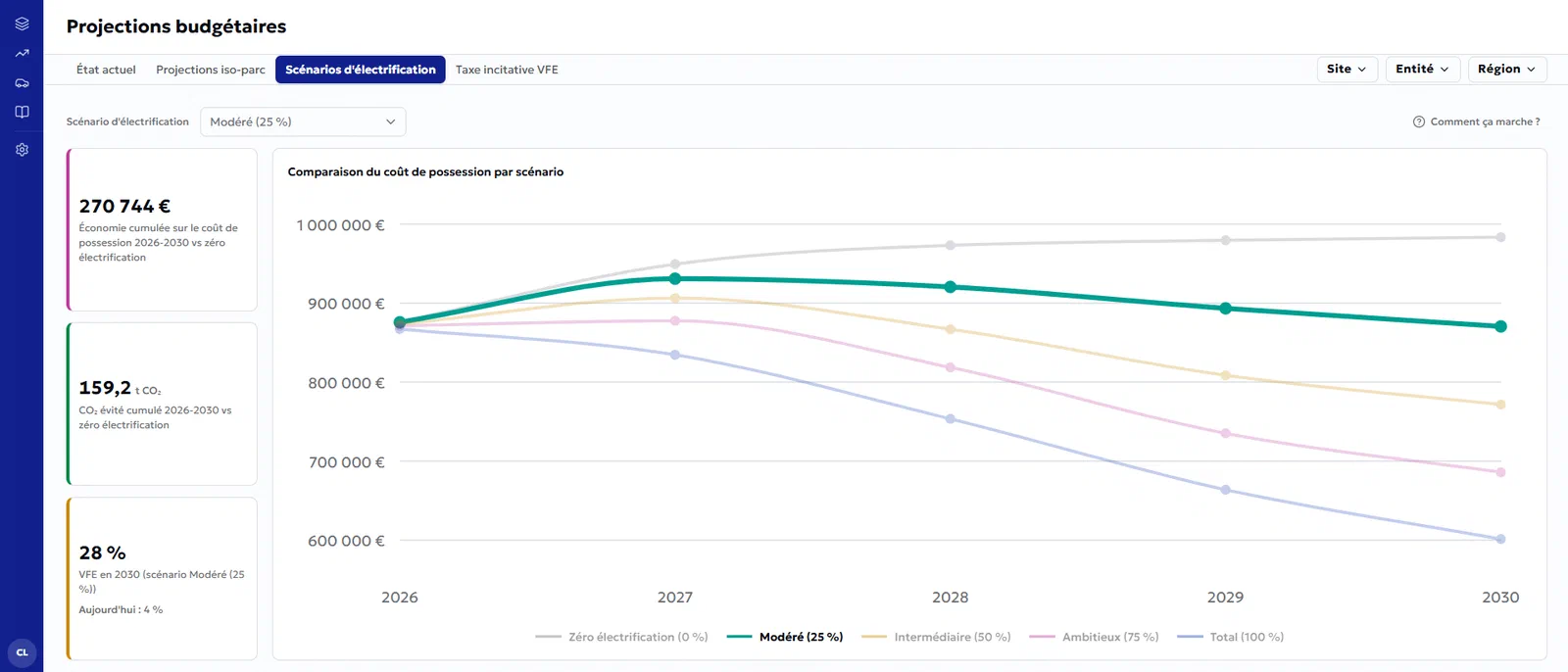Switch to Taxe incitative VFE tab
This screenshot has width=1568, height=672.
(x=507, y=70)
